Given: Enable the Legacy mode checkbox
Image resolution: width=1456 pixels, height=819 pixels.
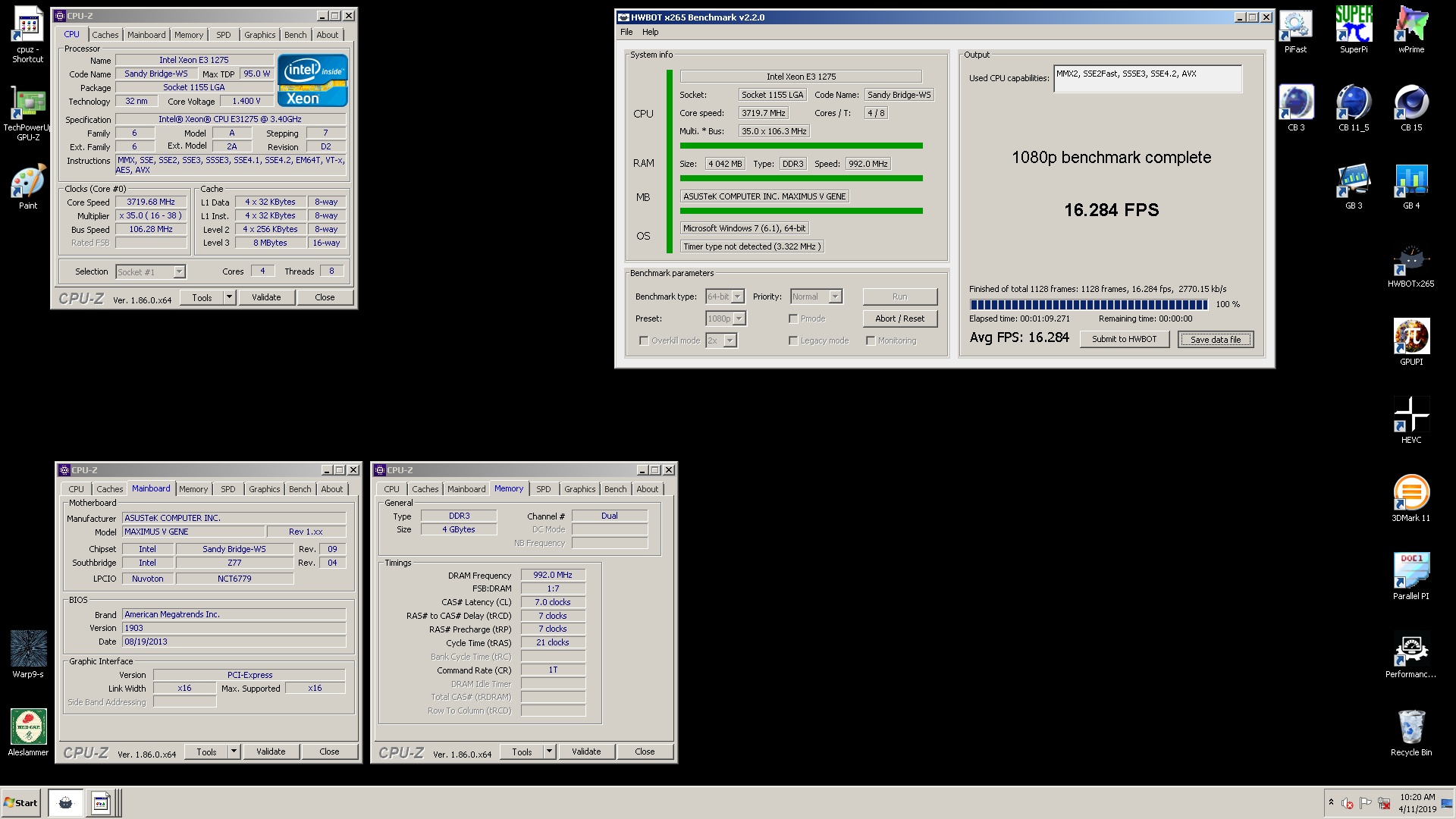Looking at the screenshot, I should tap(793, 340).
